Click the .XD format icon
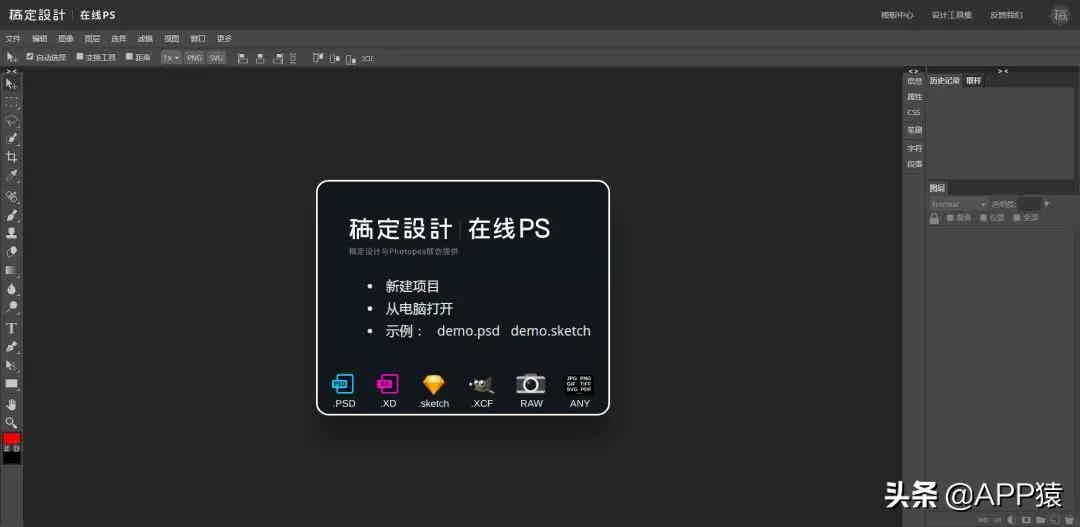The height and width of the screenshot is (527, 1080). click(388, 384)
